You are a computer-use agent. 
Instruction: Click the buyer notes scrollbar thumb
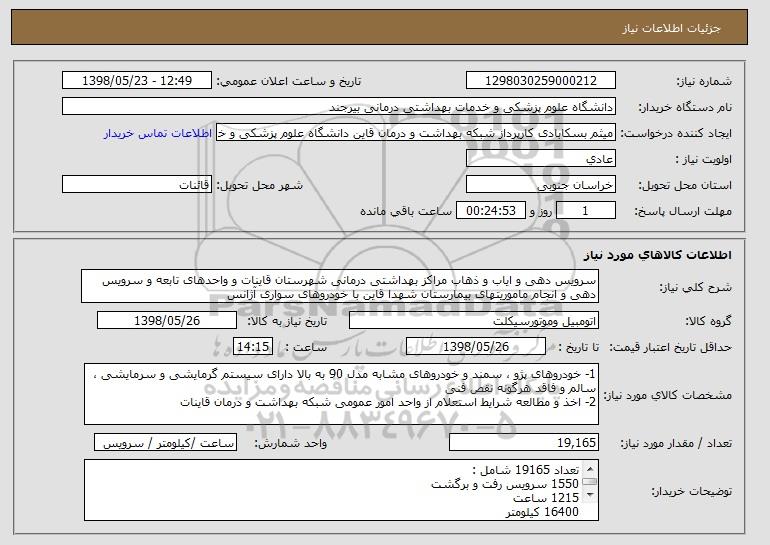coord(590,482)
